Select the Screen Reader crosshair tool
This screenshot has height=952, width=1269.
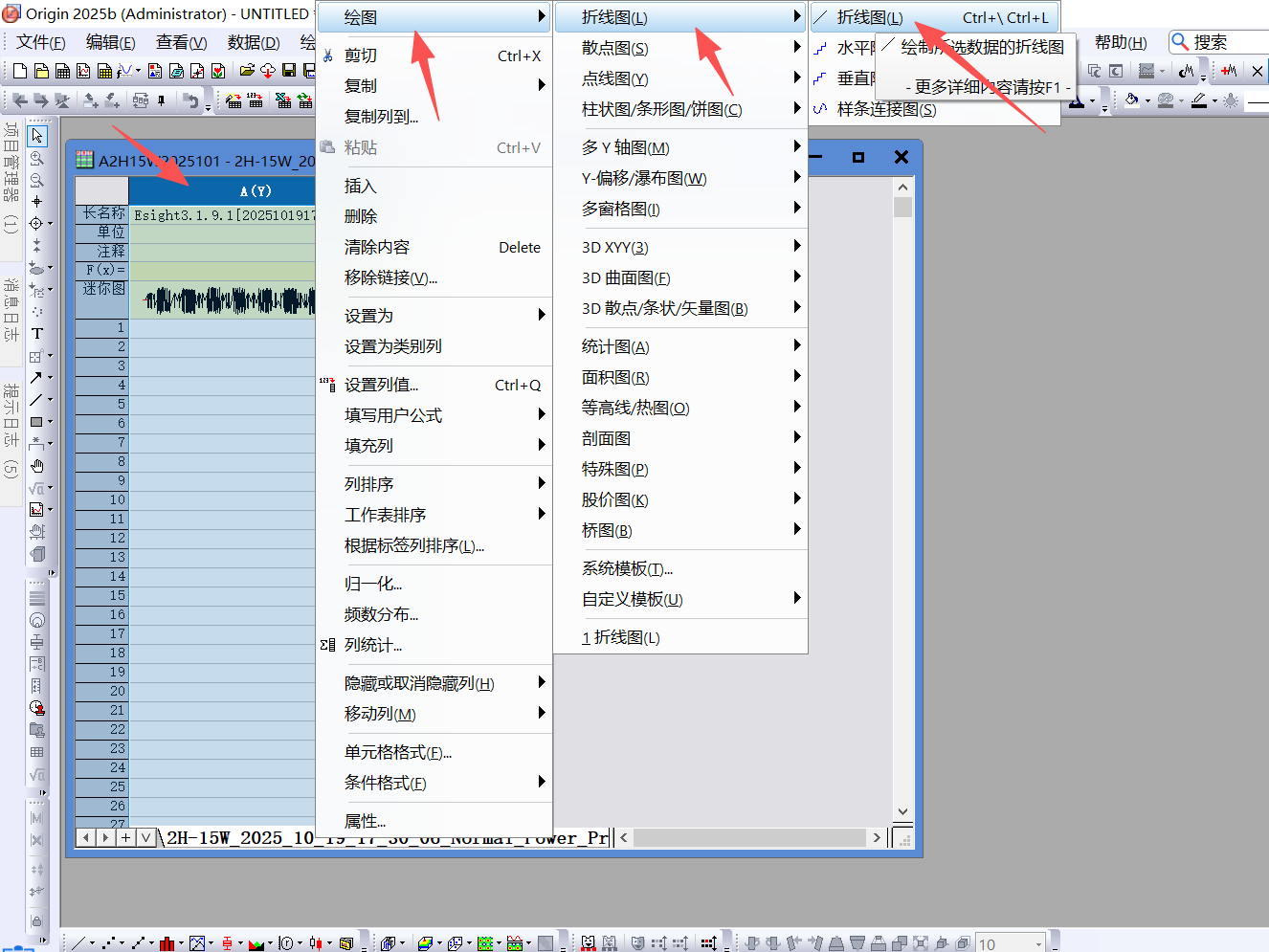(x=36, y=202)
